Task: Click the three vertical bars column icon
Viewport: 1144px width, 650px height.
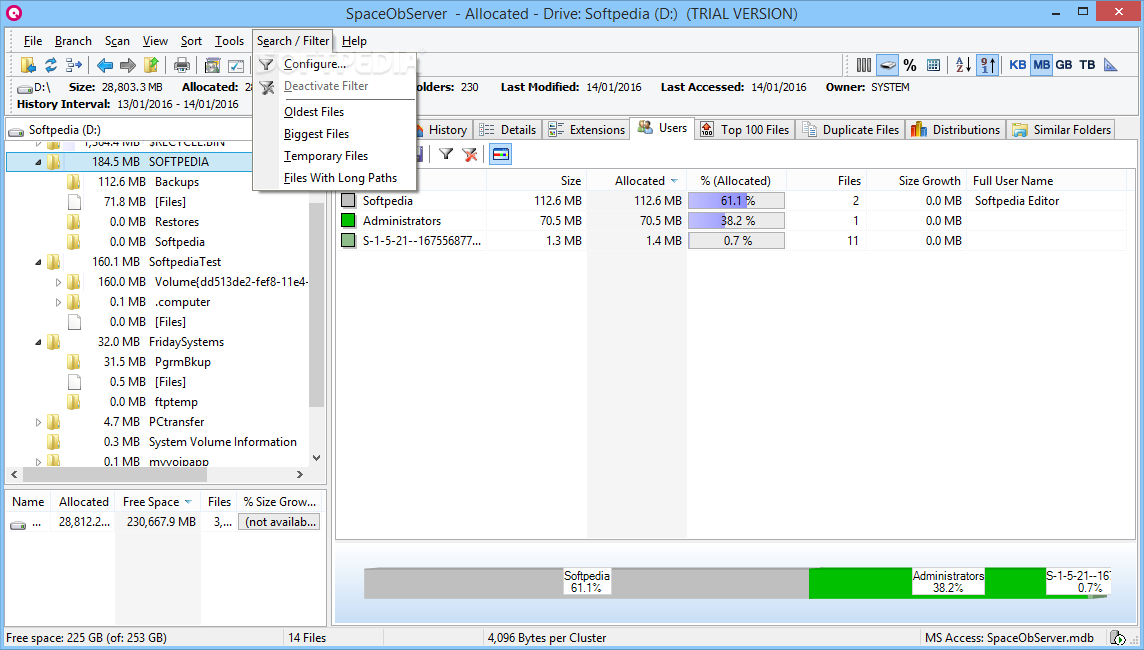Action: pos(864,65)
